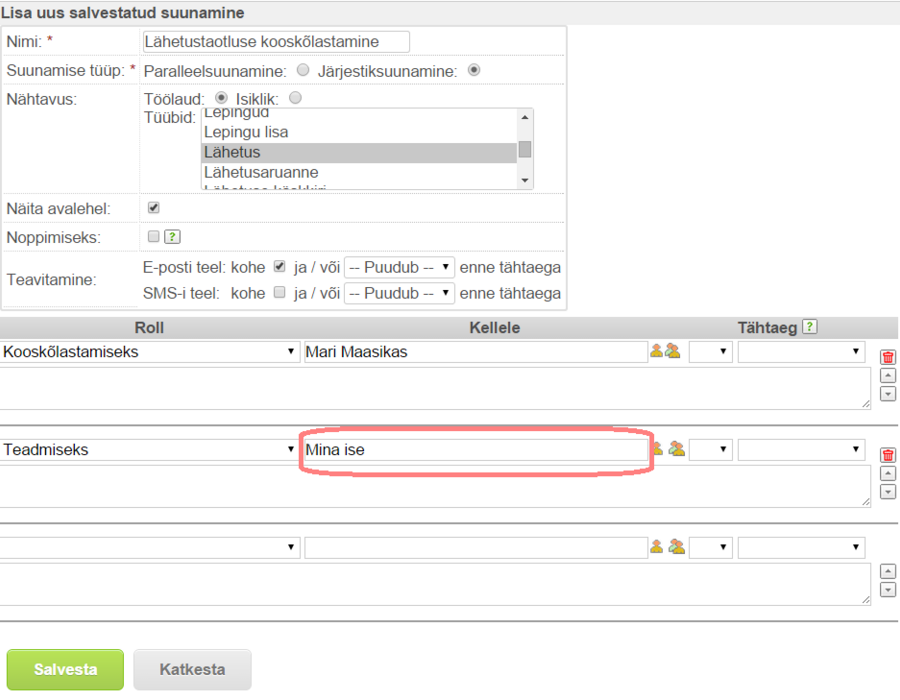Choose Töölaud visibility option

click(221, 98)
